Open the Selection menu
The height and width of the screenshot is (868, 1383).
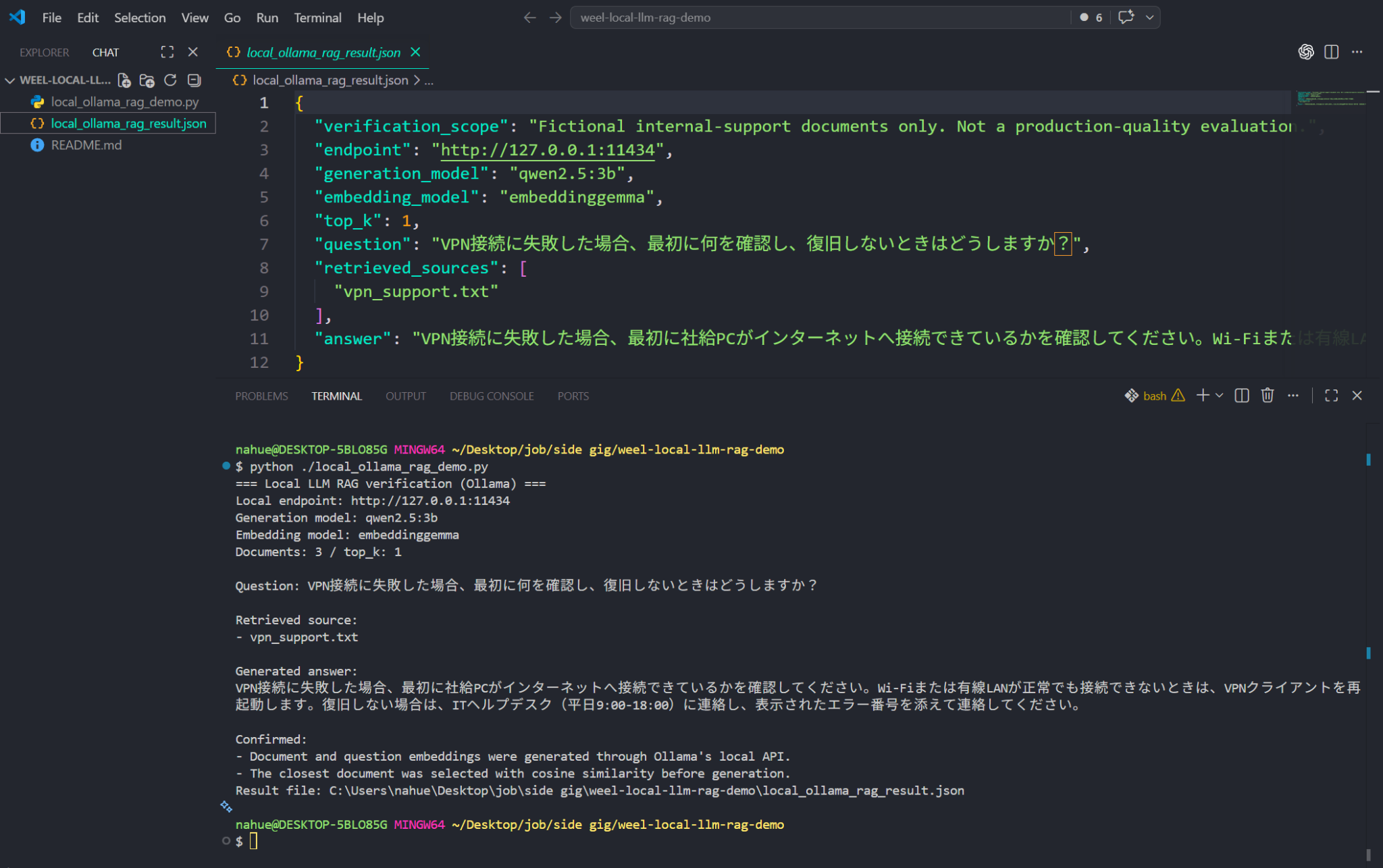coord(140,18)
